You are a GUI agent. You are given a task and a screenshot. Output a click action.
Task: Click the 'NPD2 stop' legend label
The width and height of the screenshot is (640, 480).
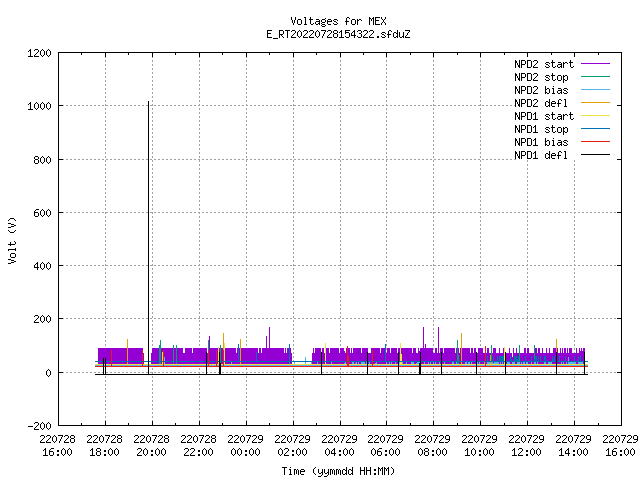point(541,77)
